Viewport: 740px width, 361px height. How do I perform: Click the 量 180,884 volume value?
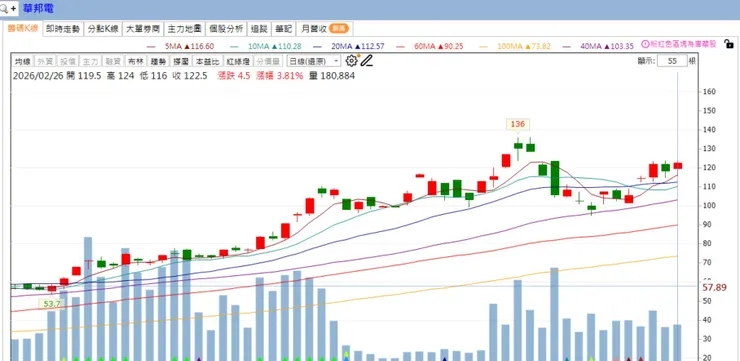332,76
